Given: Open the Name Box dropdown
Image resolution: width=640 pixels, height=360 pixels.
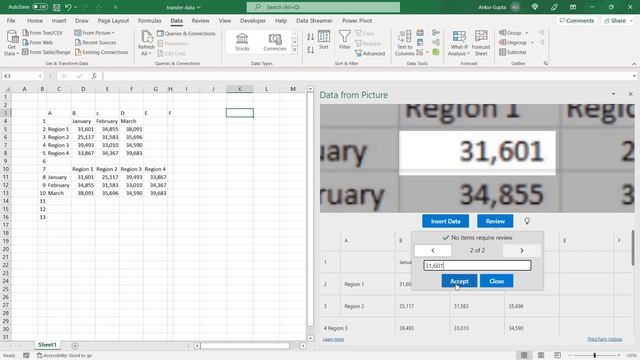Looking at the screenshot, I should click(x=40, y=76).
